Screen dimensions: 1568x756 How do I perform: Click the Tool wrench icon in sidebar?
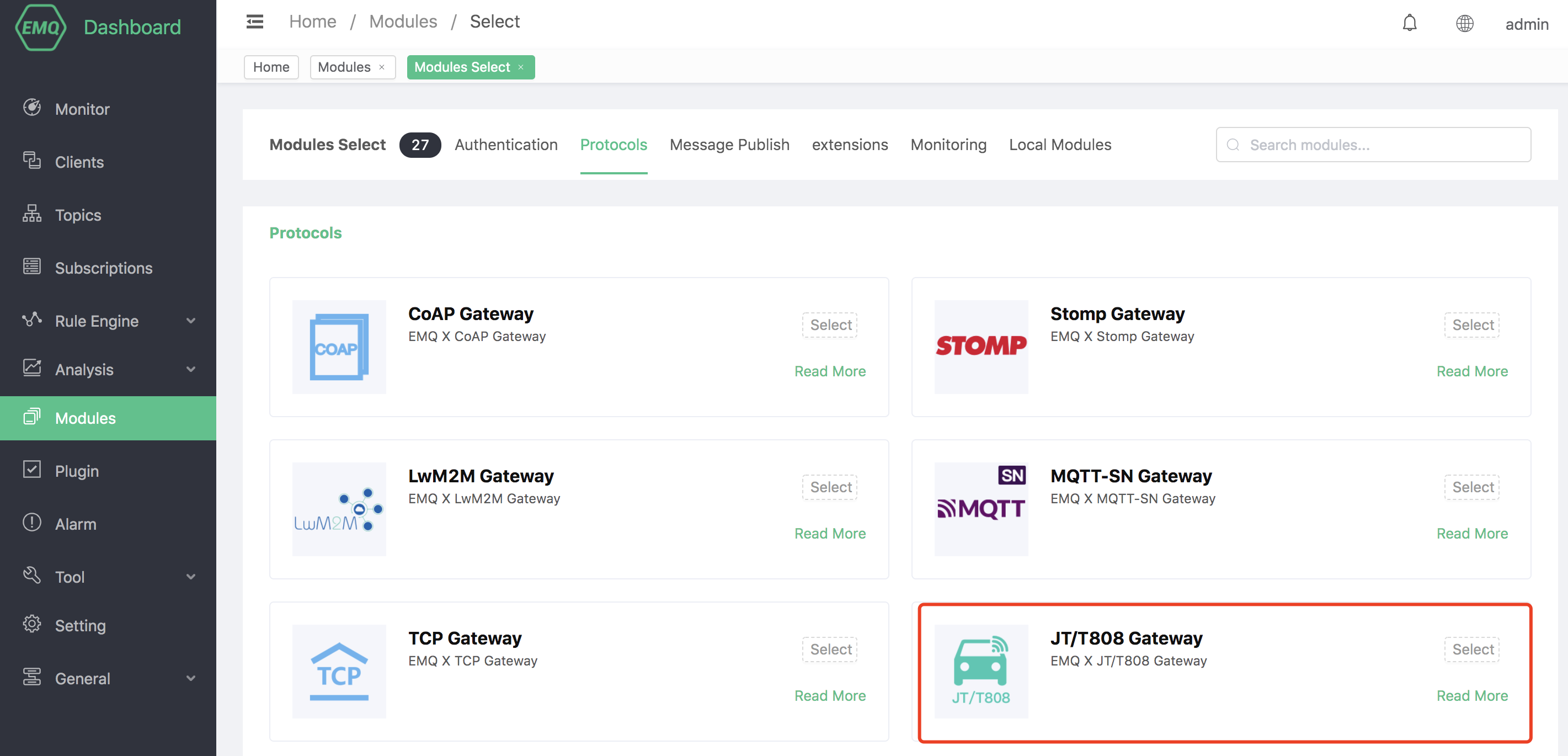point(31,575)
